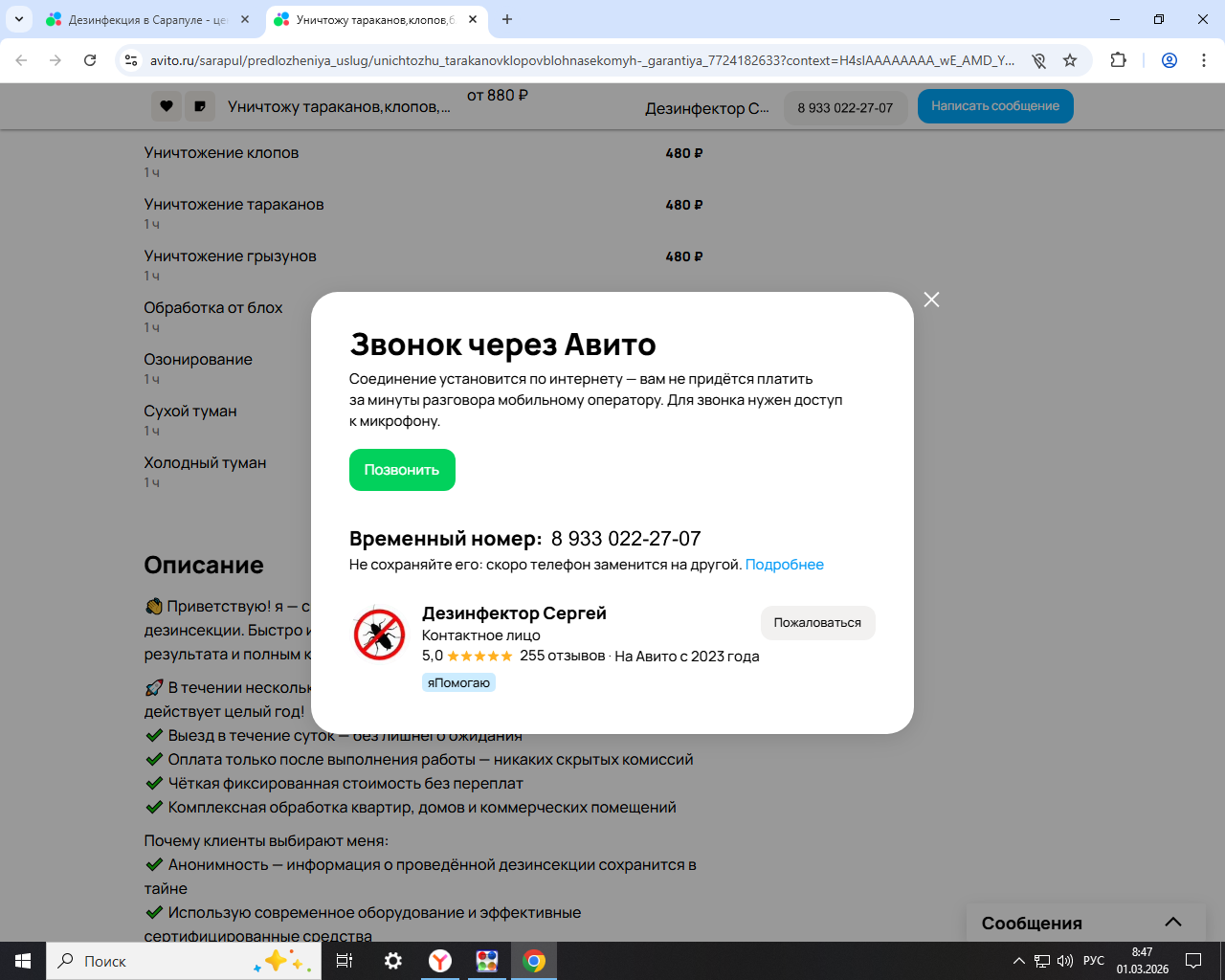Open the Подробнее link about temporary number
This screenshot has height=980, width=1225.
click(x=785, y=565)
